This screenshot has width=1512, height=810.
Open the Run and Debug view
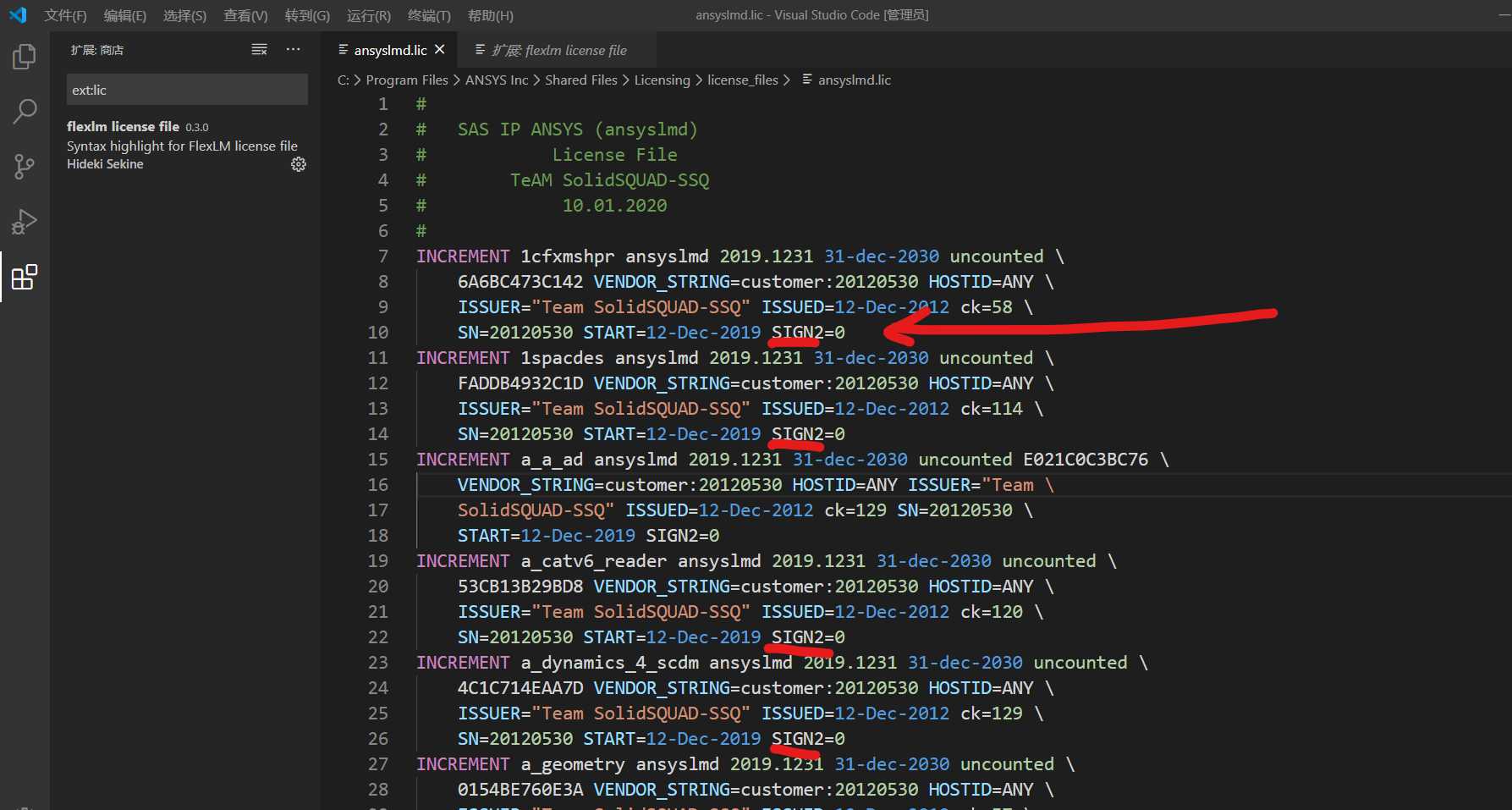pos(25,222)
